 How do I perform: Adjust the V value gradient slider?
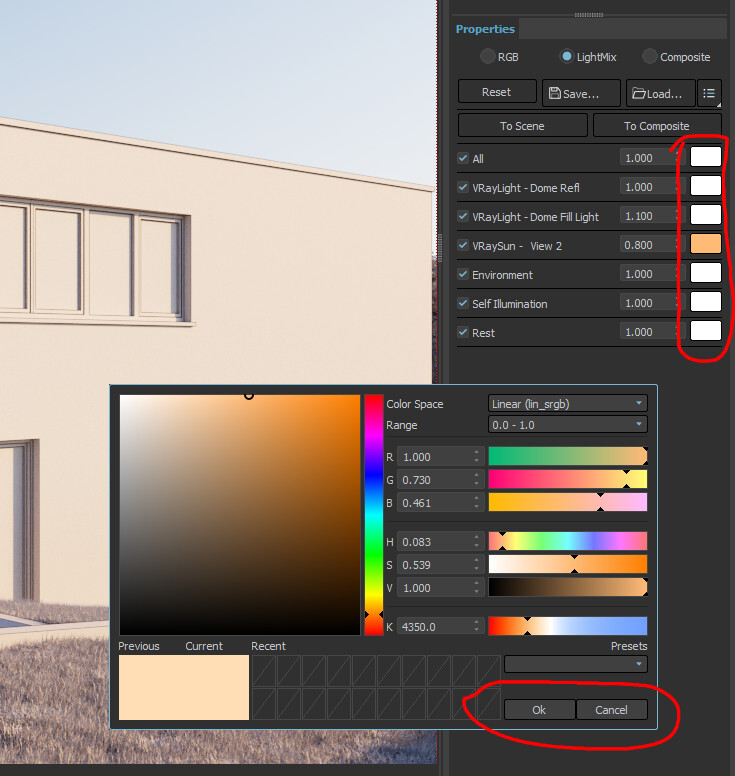568,587
